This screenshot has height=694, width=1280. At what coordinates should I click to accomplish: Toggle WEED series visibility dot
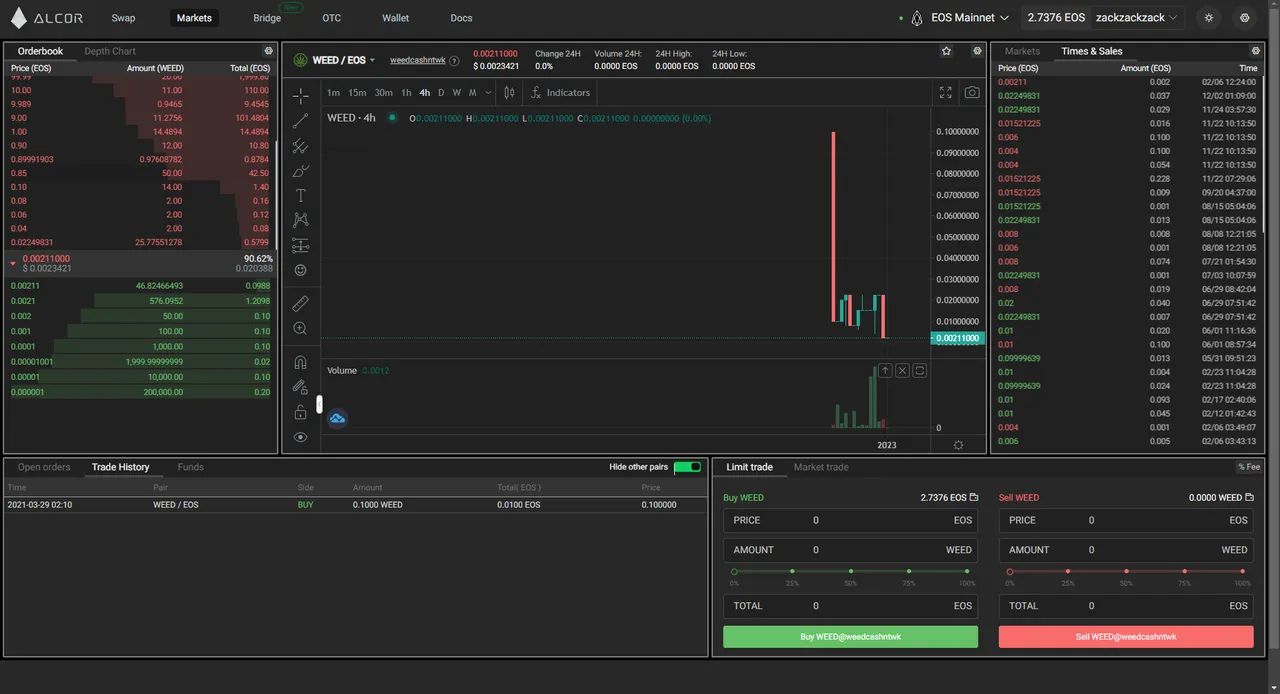coord(392,118)
